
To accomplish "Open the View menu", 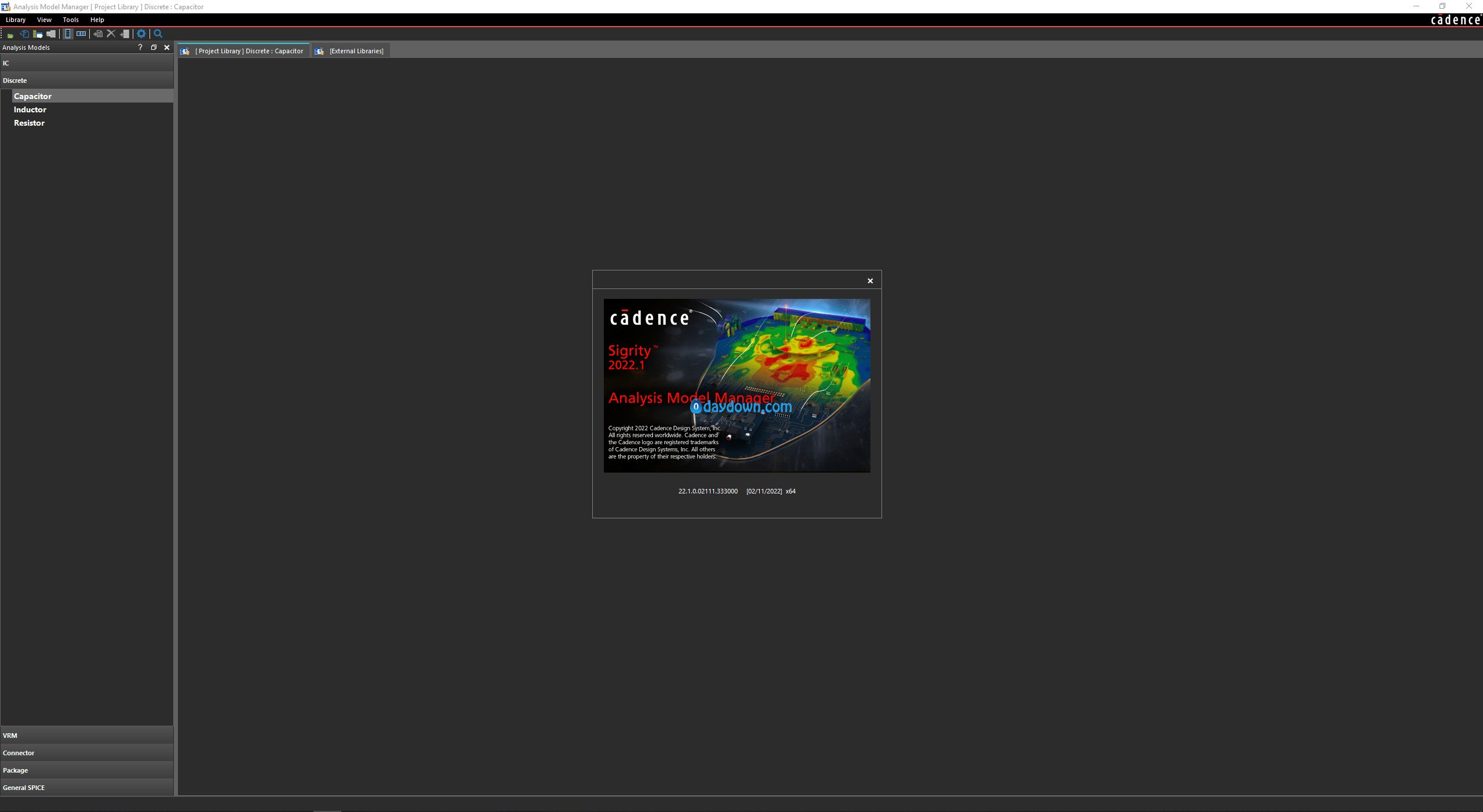I will tap(44, 20).
